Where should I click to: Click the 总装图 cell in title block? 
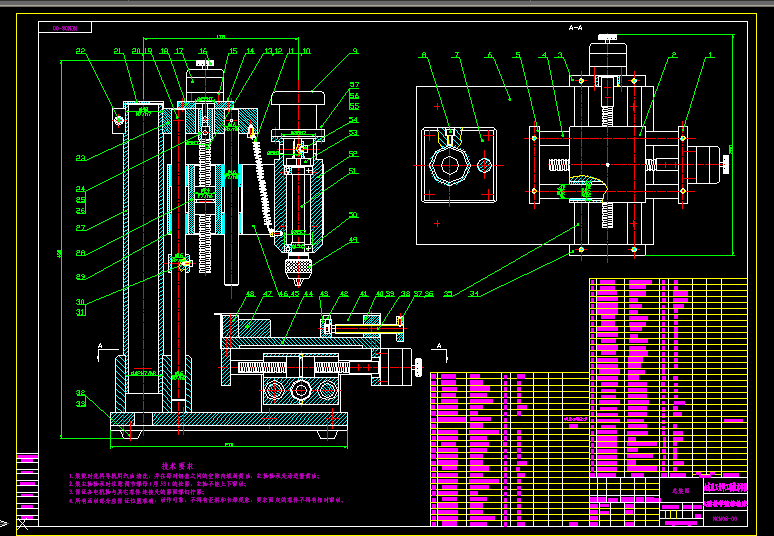point(681,491)
